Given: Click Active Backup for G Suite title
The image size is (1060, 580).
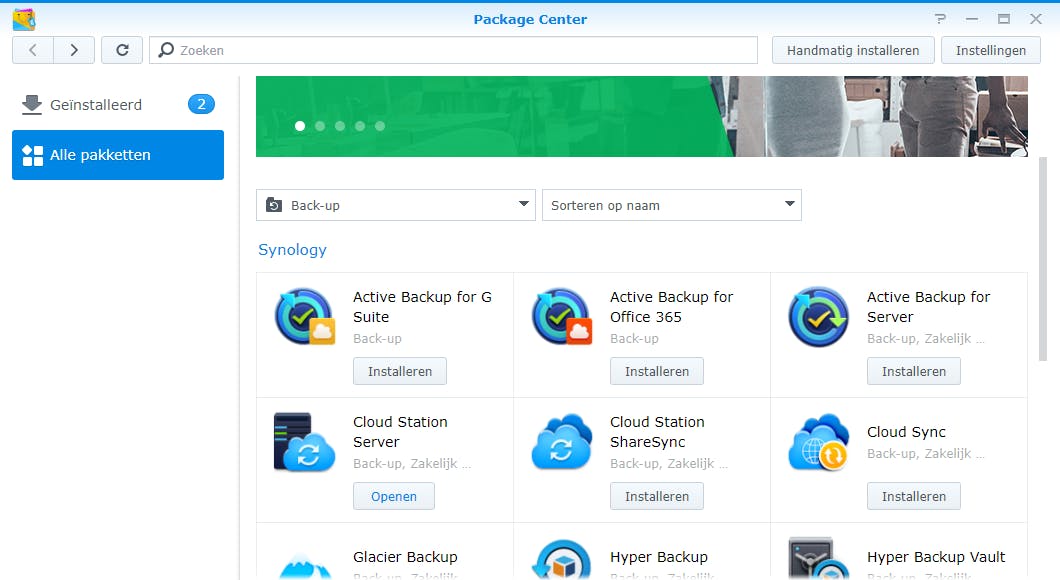Looking at the screenshot, I should 423,307.
